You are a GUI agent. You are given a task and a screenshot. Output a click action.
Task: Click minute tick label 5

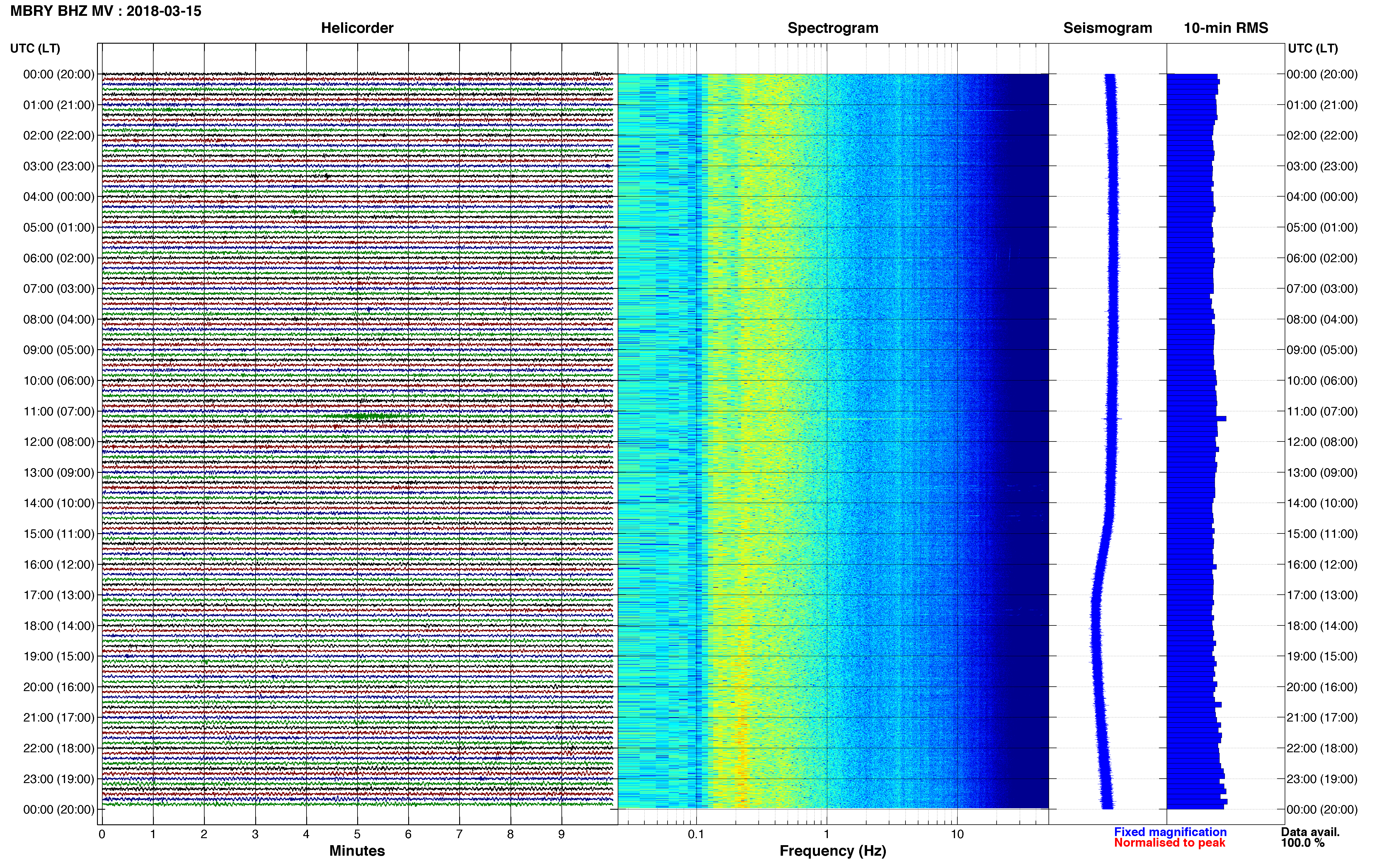pyautogui.click(x=357, y=834)
